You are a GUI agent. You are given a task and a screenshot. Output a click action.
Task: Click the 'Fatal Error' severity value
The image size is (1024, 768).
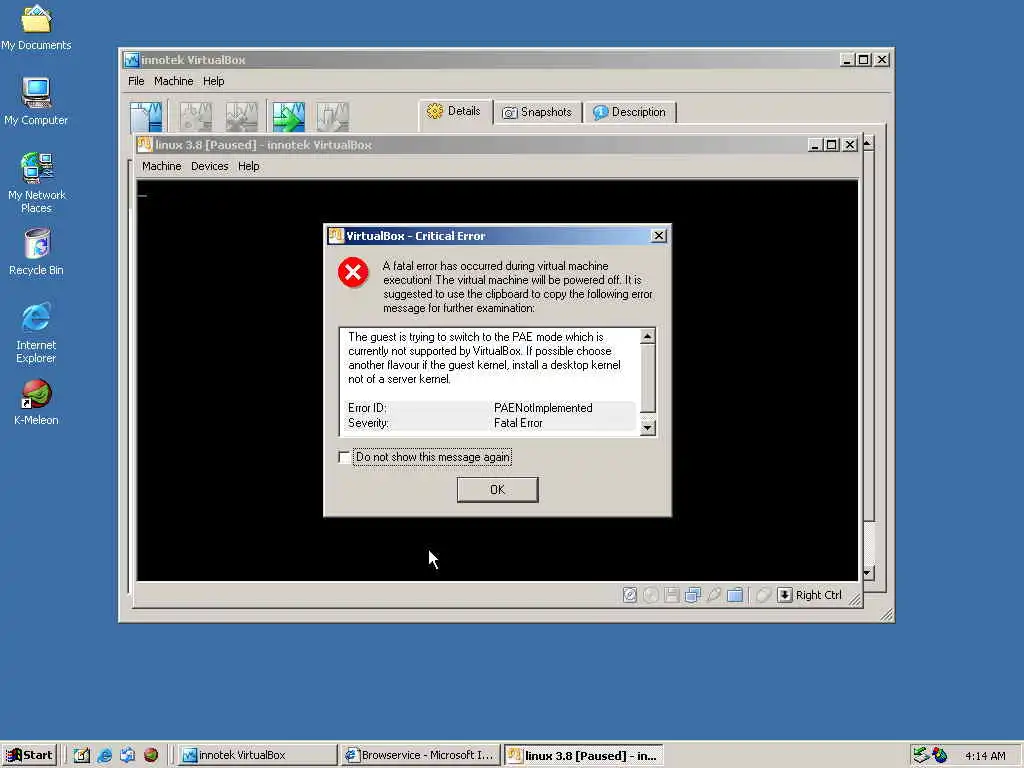pyautogui.click(x=518, y=423)
